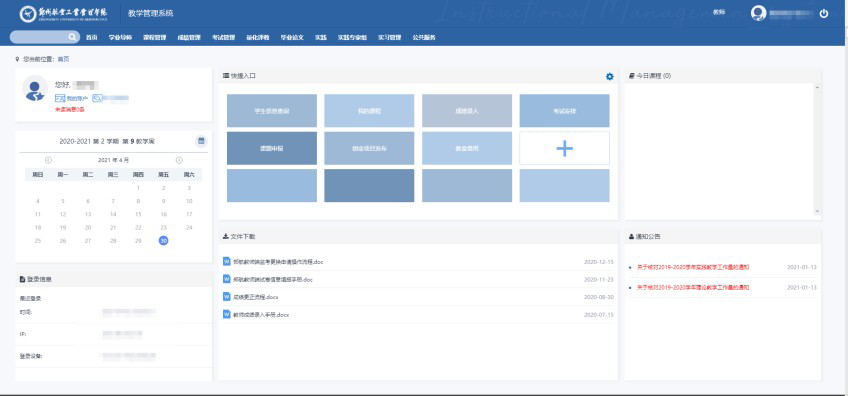The image size is (848, 396).
Task: Go to previous month in calendar
Action: click(x=48, y=160)
